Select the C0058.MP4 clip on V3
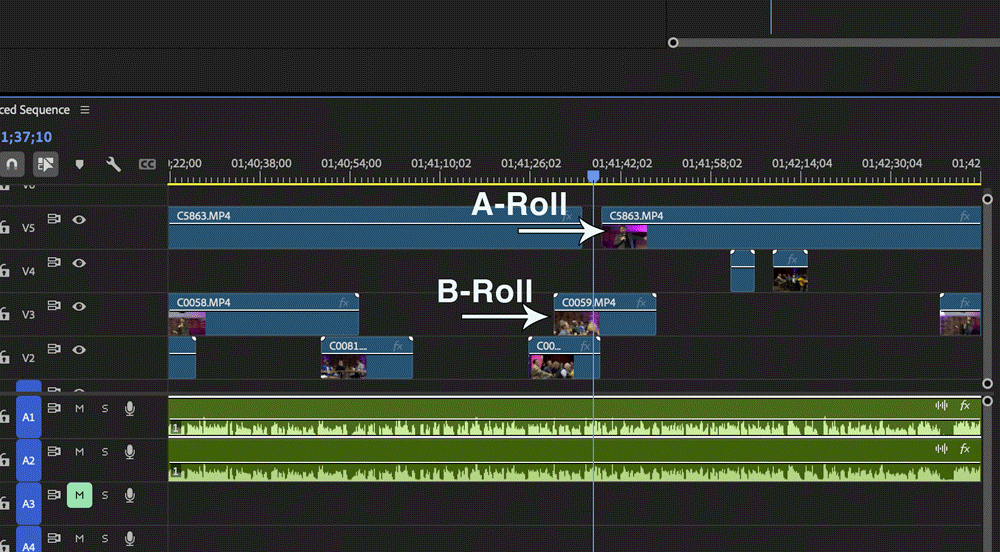 [262, 313]
